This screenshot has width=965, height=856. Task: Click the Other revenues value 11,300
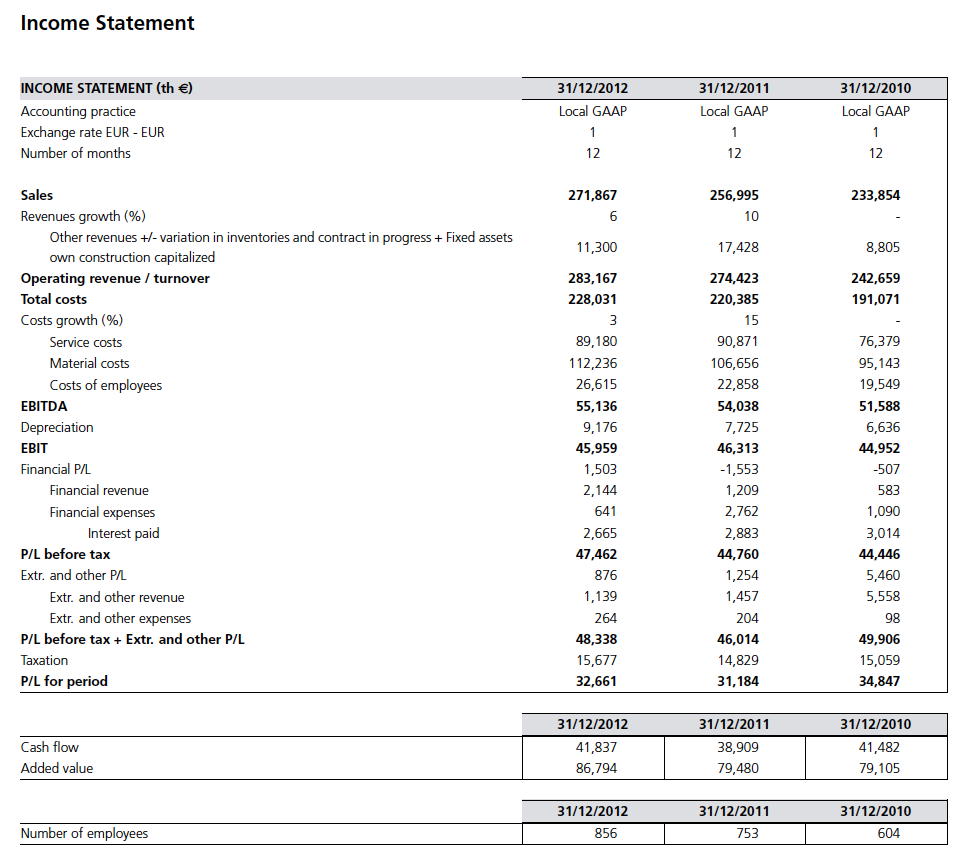pyautogui.click(x=596, y=247)
